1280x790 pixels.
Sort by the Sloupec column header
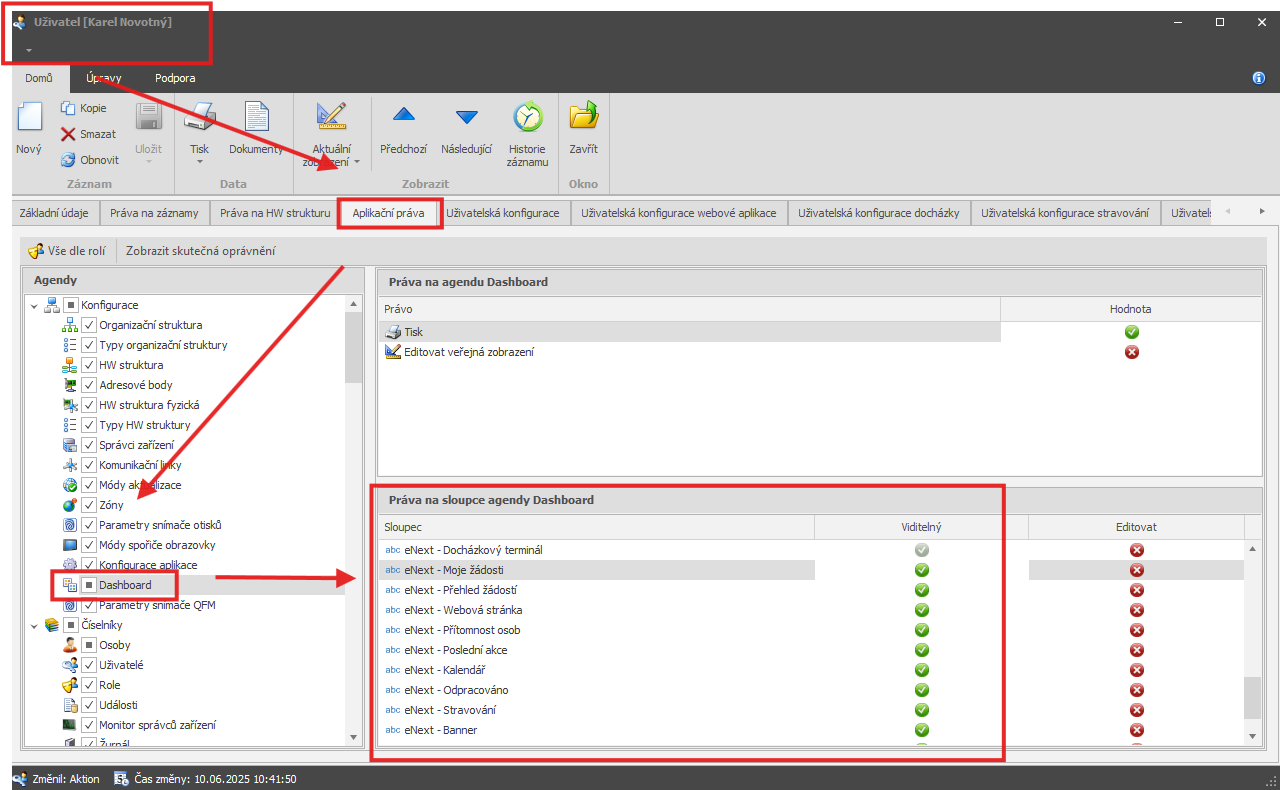[596, 527]
